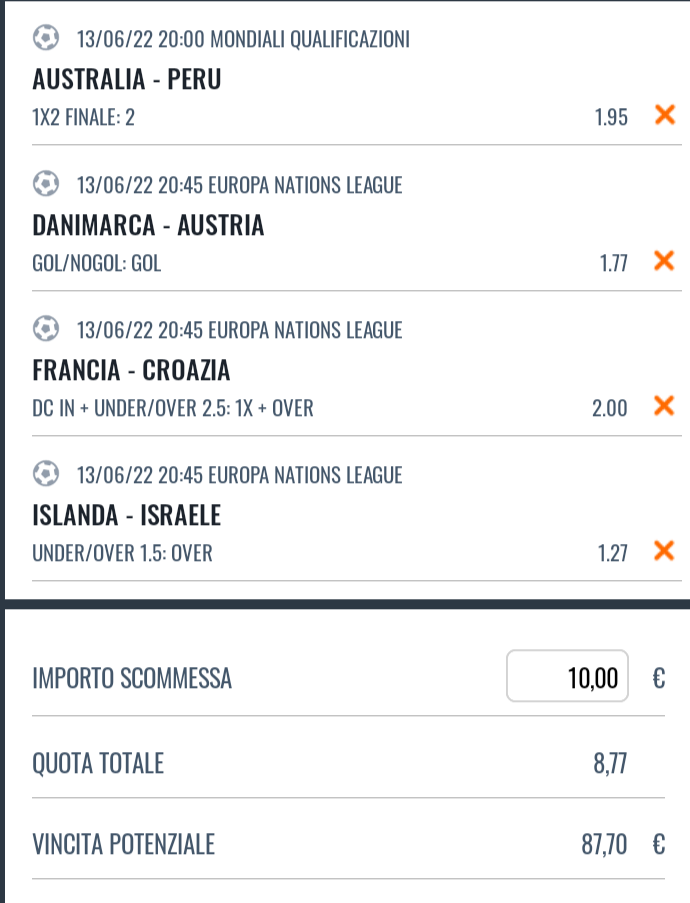Click the Quota Totale 8,77 value

[610, 764]
